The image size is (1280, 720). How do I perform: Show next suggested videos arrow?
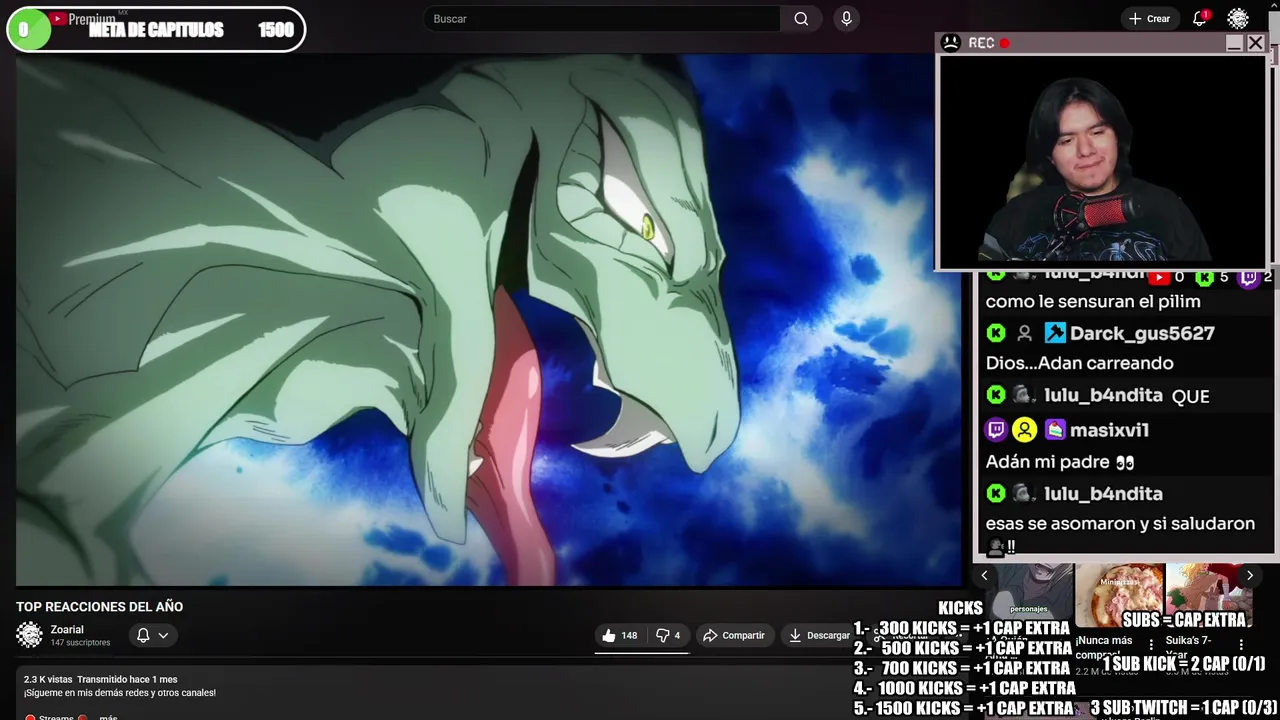point(1249,575)
